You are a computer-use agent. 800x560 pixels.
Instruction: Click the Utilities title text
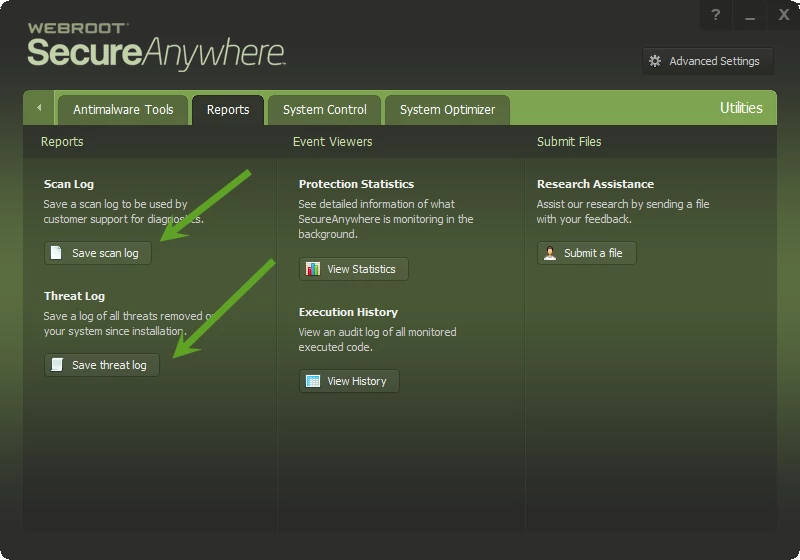[741, 108]
